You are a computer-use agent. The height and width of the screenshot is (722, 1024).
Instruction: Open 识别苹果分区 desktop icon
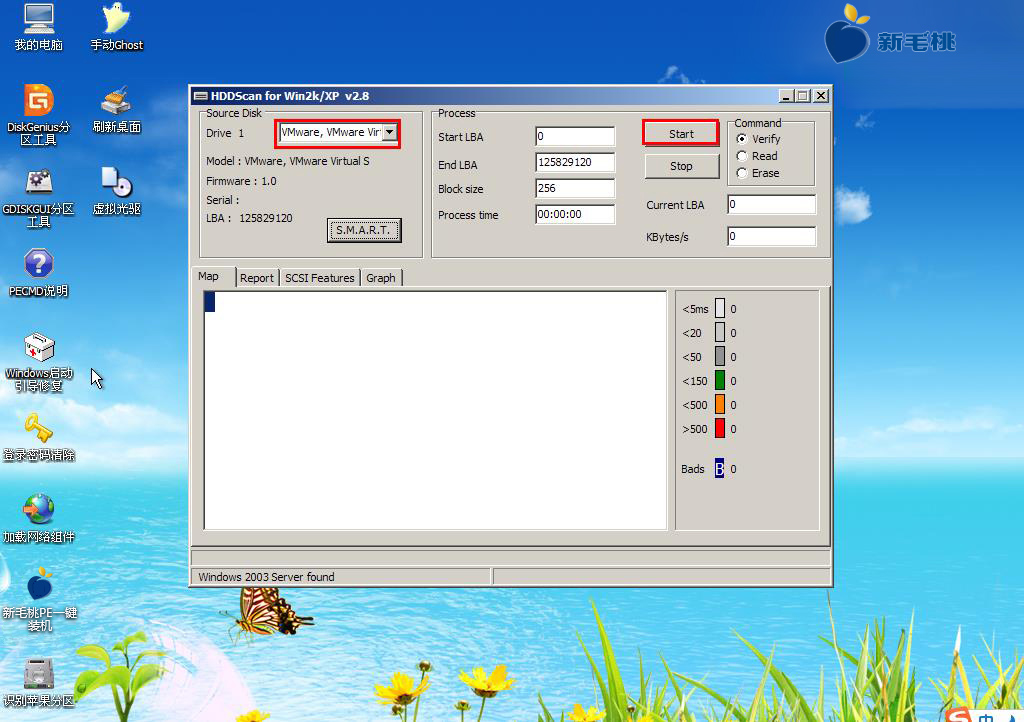tap(39, 683)
